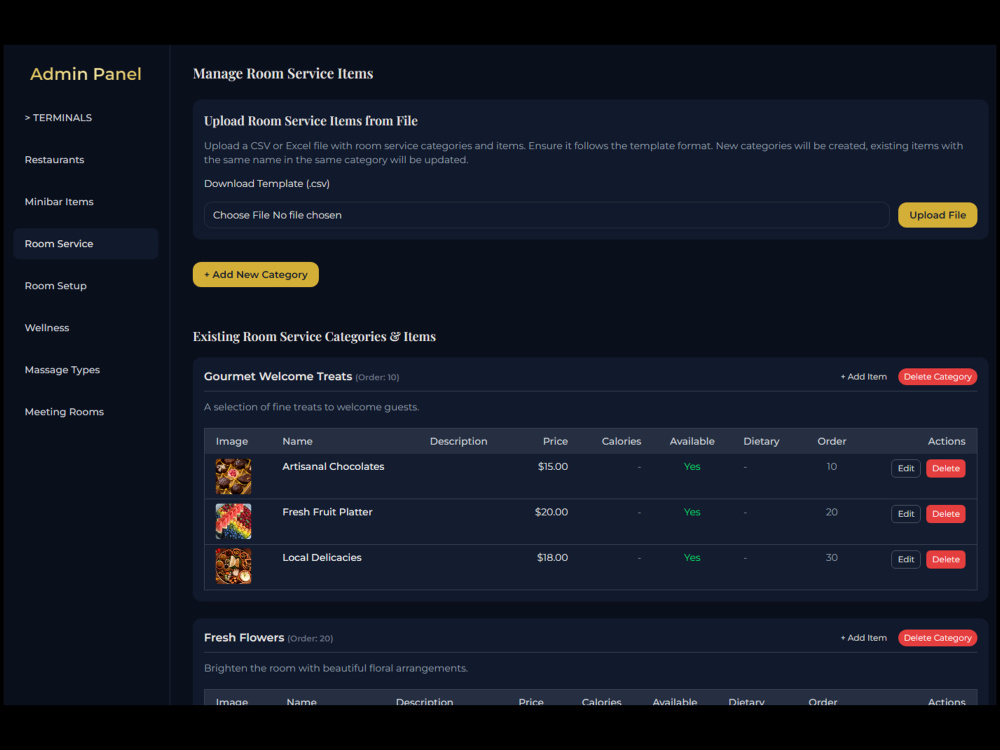Click Gourmet table Image column header
1000x750 pixels.
pyautogui.click(x=232, y=441)
